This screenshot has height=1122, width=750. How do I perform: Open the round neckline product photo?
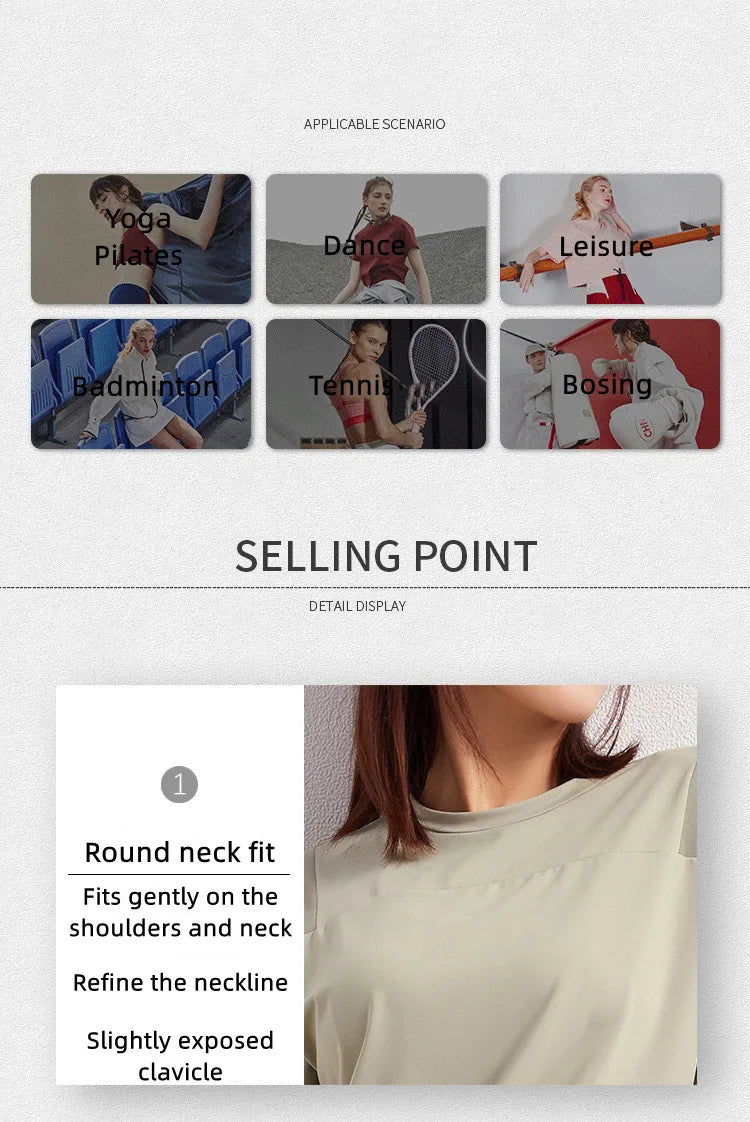click(x=500, y=885)
